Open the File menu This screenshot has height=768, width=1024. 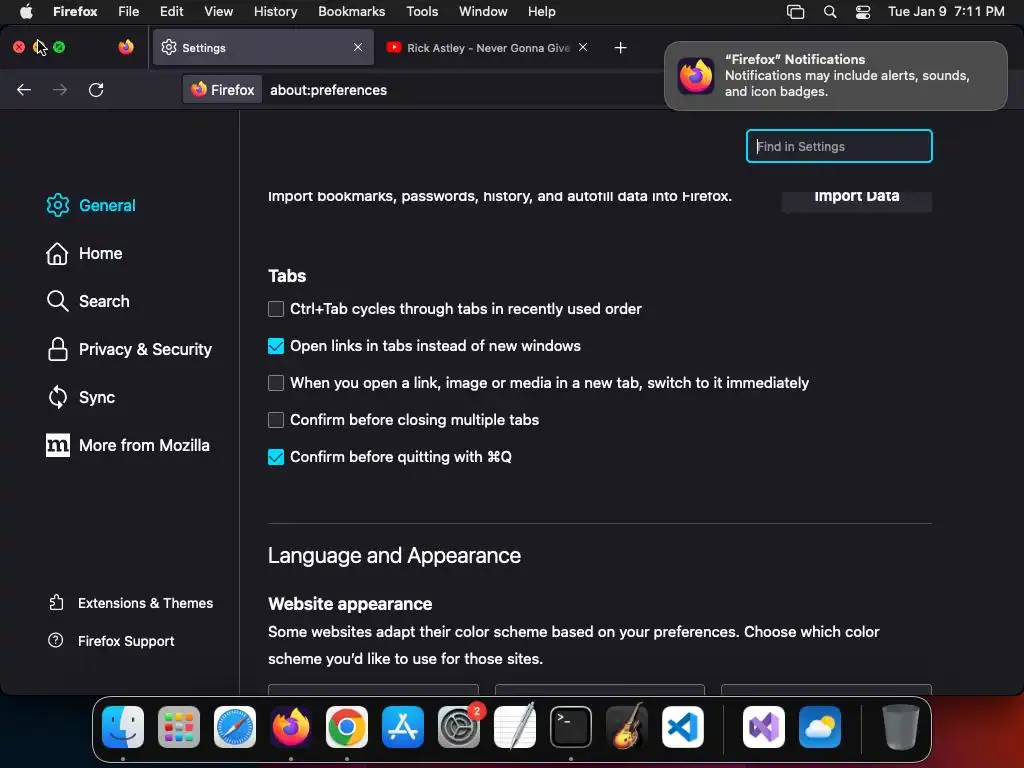pos(129,11)
